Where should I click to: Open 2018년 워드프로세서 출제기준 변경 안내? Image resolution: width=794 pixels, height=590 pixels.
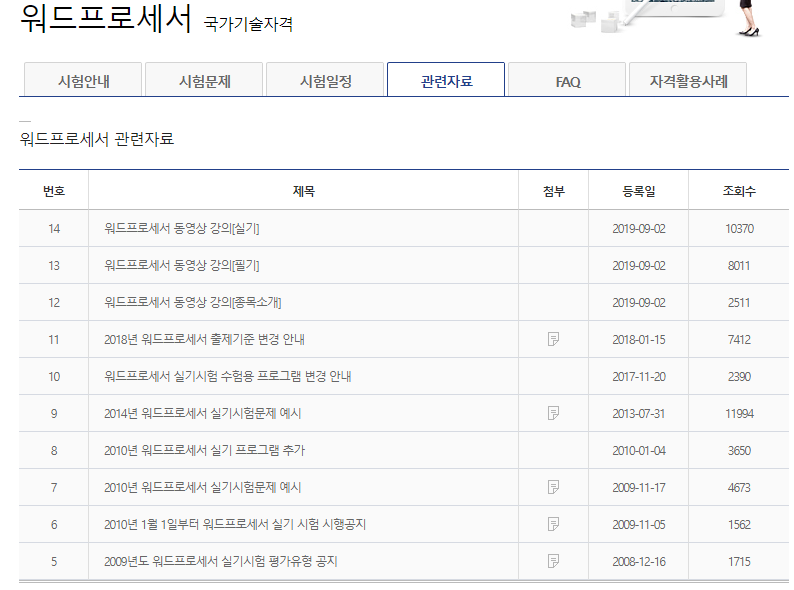tap(205, 339)
